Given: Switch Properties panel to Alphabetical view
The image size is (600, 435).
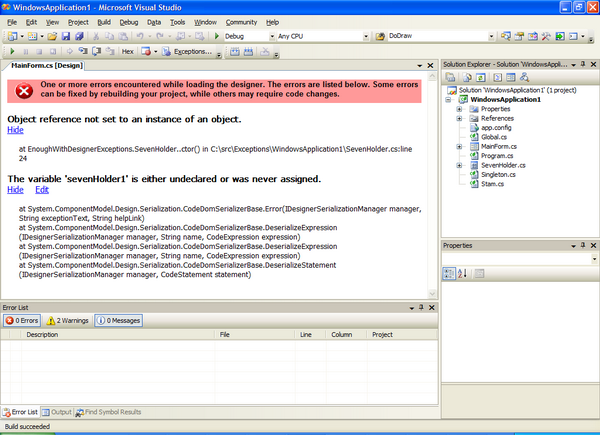Looking at the screenshot, I should pos(462,274).
